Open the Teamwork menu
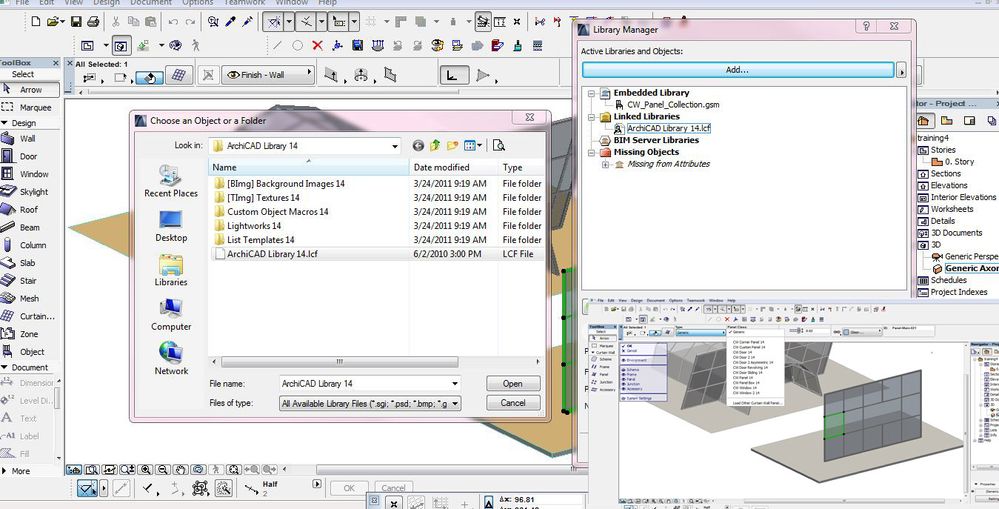This screenshot has height=509, width=999. tap(245, 3)
